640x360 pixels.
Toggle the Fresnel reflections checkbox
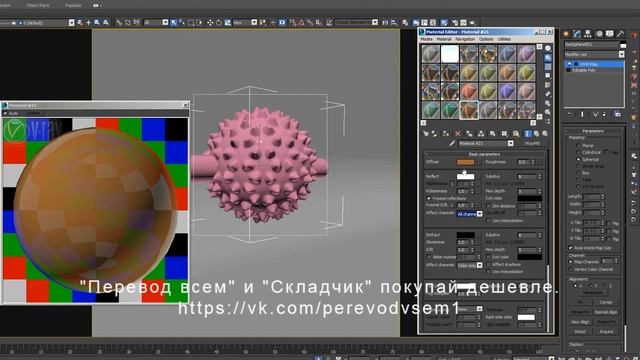pyautogui.click(x=429, y=198)
